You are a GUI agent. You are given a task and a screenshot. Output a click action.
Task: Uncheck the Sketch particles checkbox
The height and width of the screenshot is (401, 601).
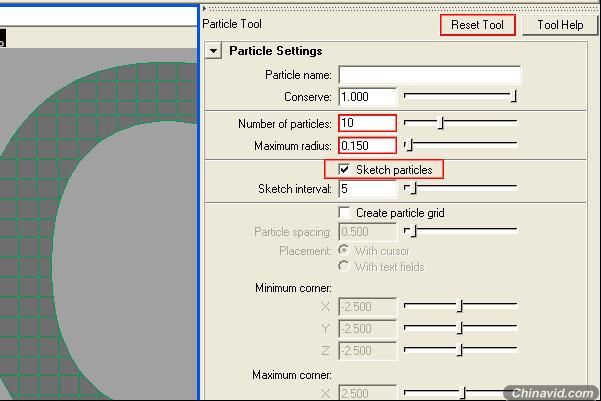click(x=345, y=170)
